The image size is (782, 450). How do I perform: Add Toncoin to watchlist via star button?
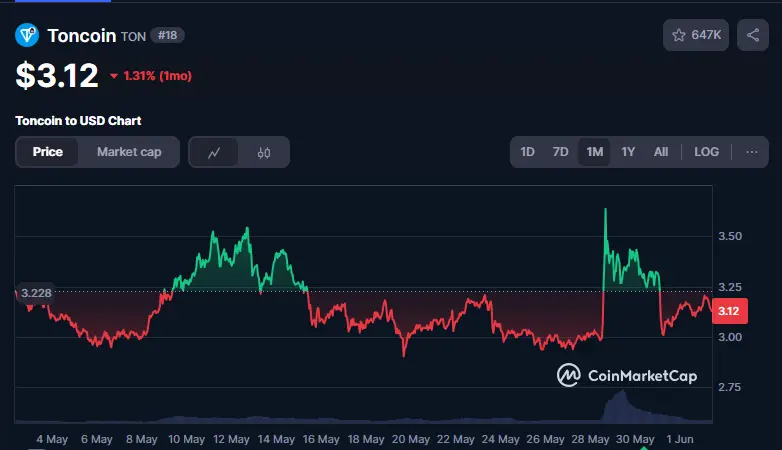coord(696,35)
